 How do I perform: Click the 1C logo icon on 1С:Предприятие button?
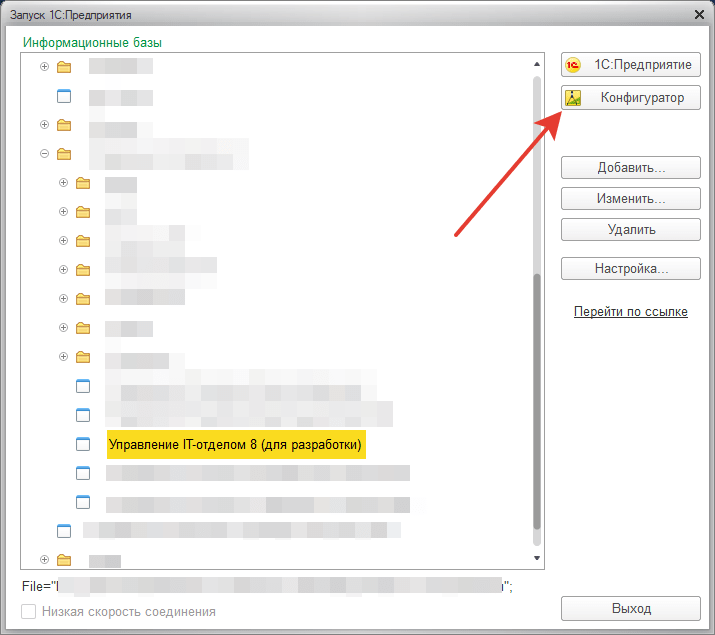coord(573,65)
